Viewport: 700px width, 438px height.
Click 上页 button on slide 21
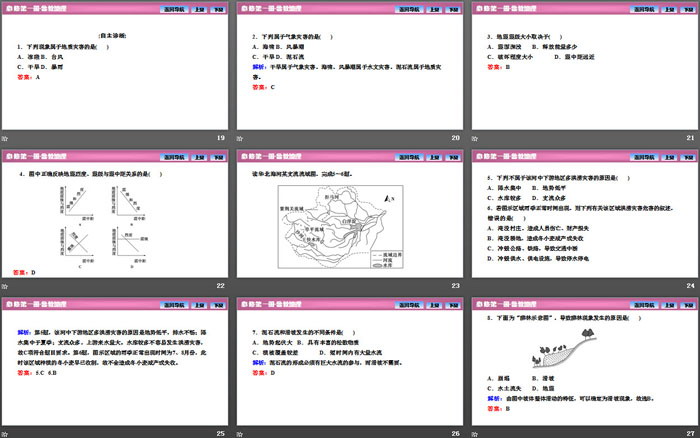[669, 9]
